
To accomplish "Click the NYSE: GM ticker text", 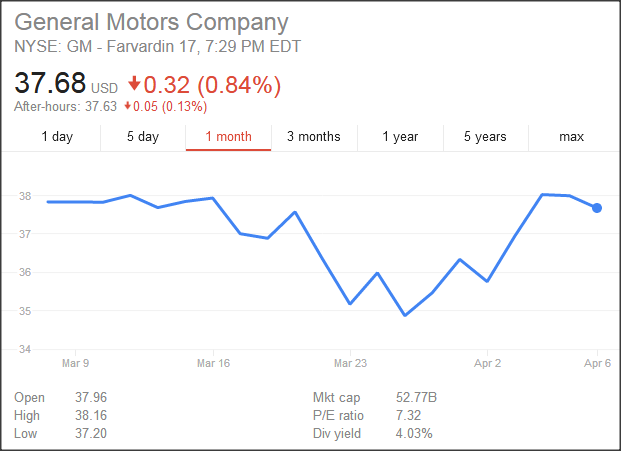I will (51, 47).
